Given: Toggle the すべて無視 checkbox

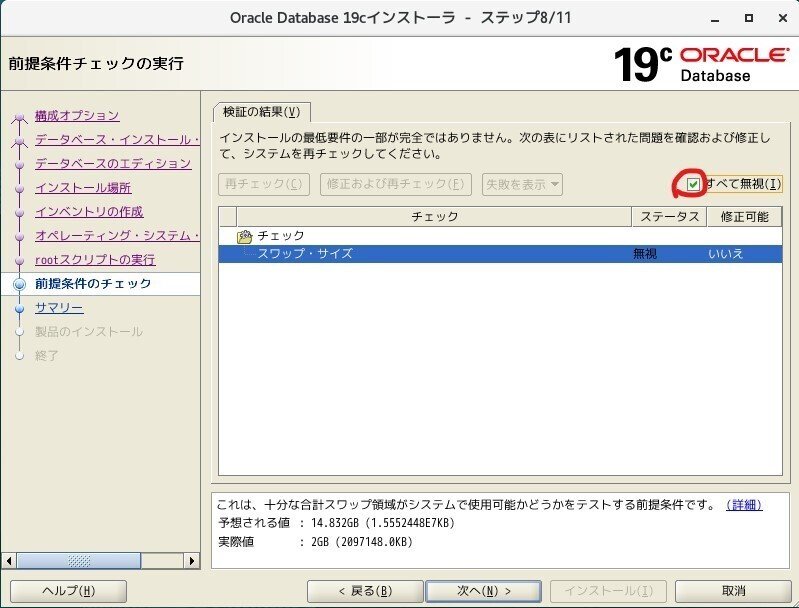Looking at the screenshot, I should click(x=693, y=184).
